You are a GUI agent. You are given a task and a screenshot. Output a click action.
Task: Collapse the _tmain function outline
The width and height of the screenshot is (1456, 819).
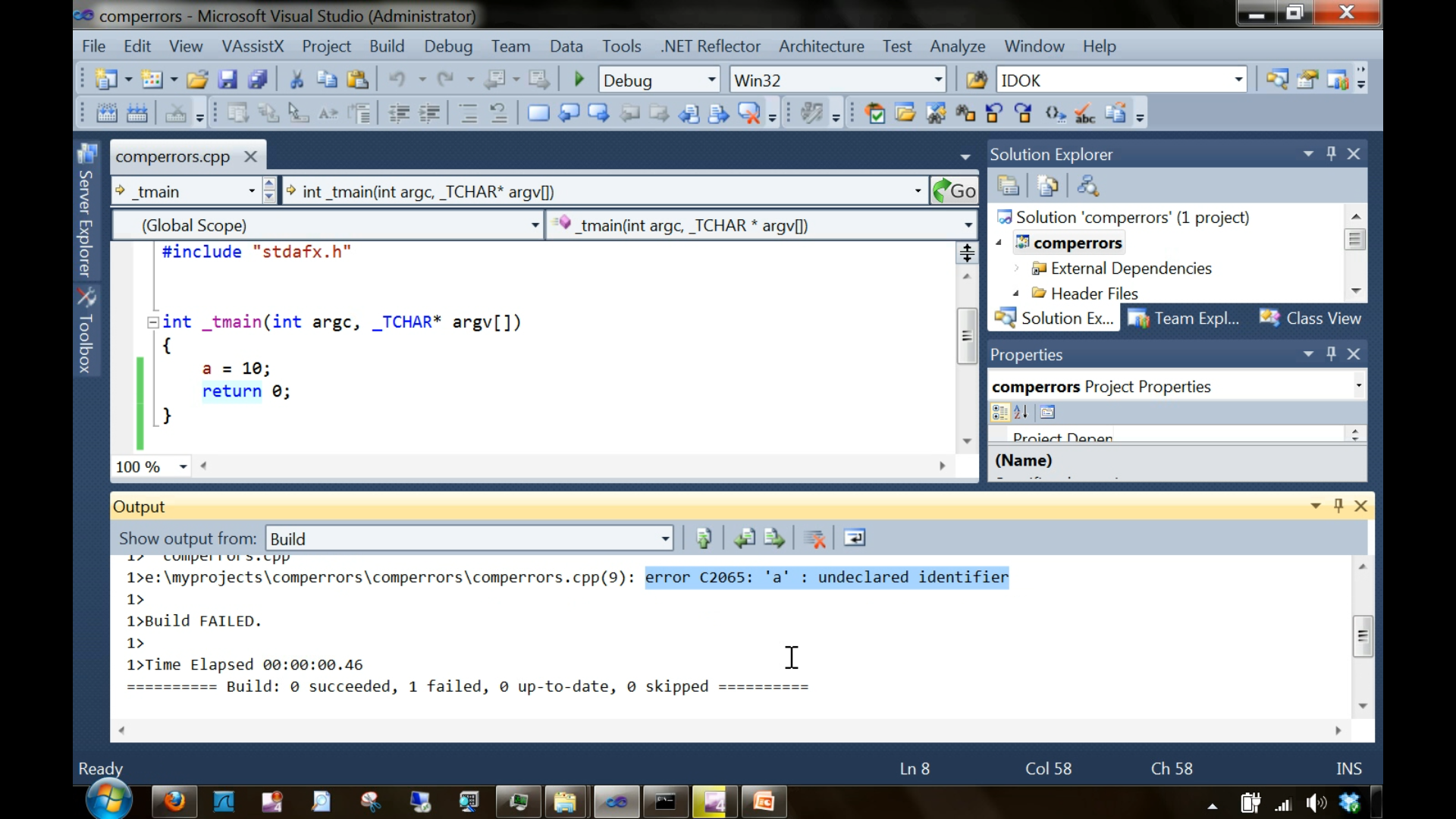pyautogui.click(x=152, y=322)
